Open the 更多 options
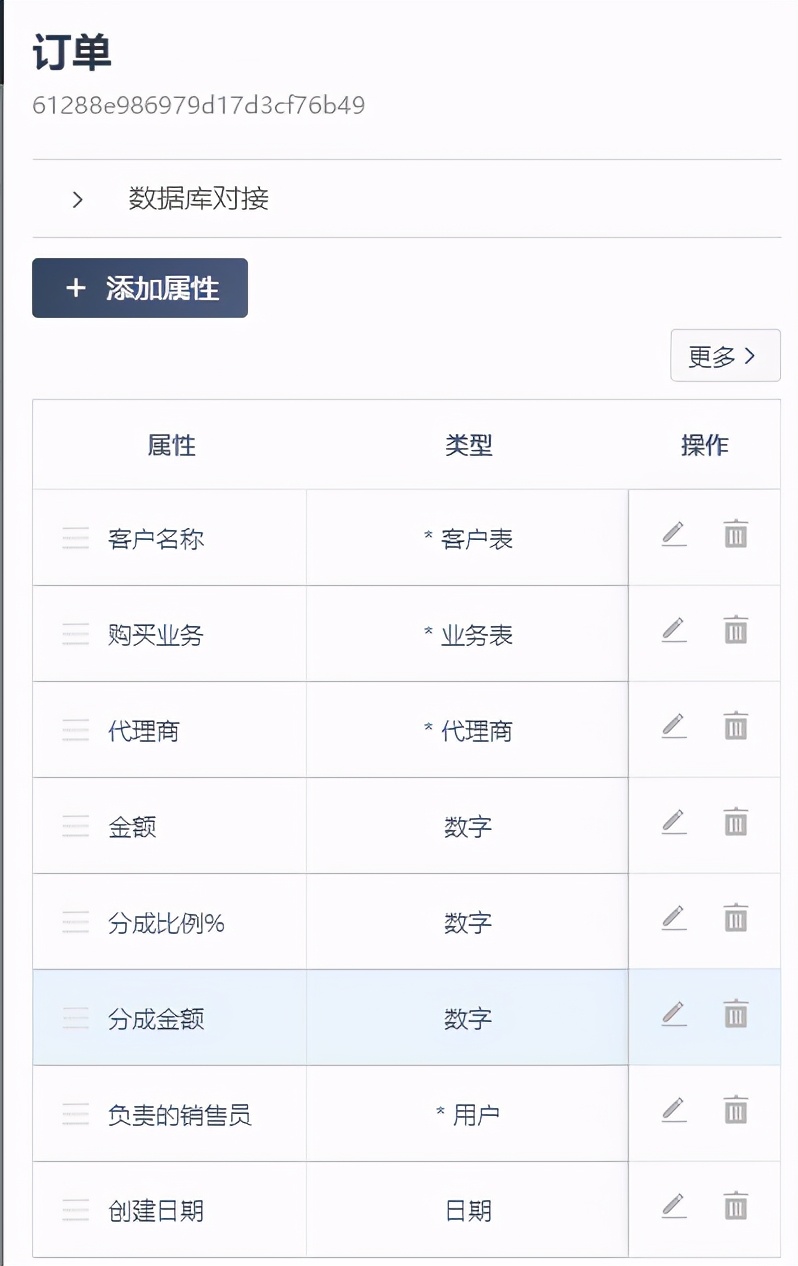The image size is (798, 1266). tap(725, 356)
